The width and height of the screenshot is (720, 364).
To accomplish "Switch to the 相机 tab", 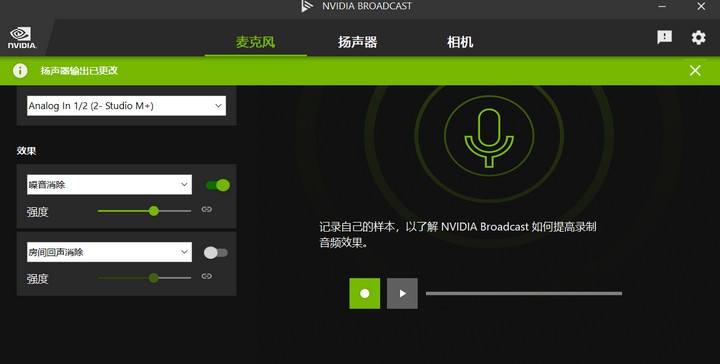I will click(x=460, y=42).
